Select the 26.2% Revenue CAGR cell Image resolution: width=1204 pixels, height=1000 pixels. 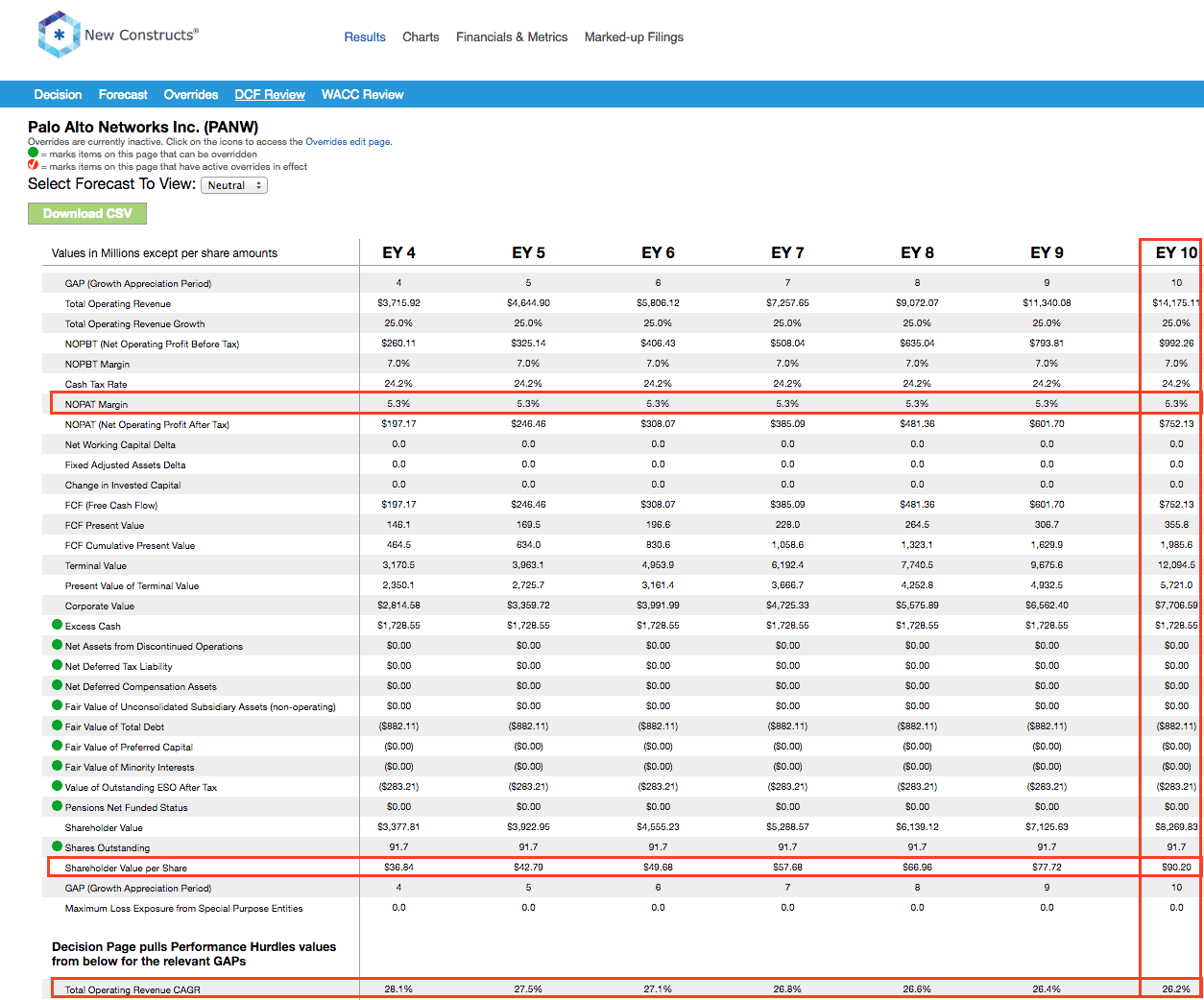[x=1176, y=989]
